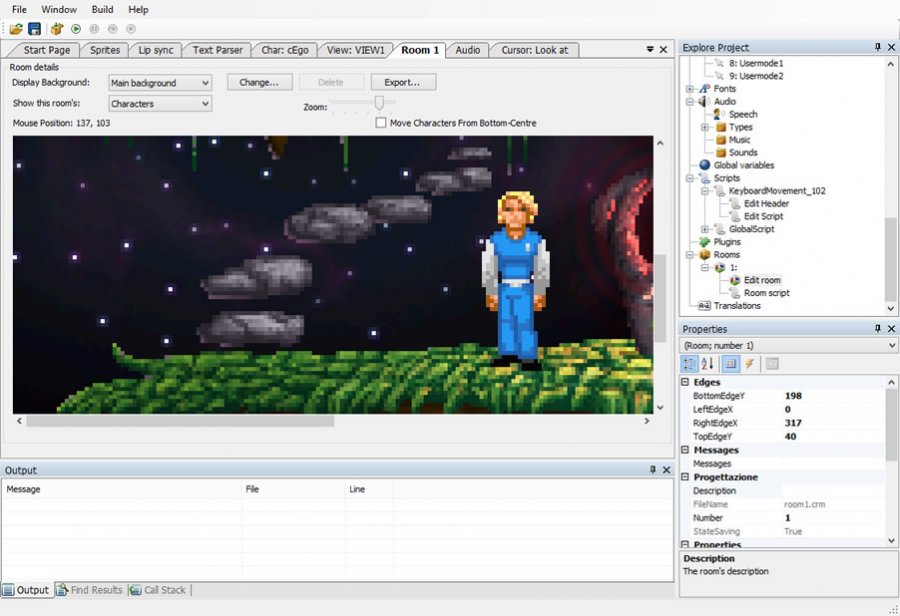
Task: Switch to the Sprites tab
Action: pos(105,50)
